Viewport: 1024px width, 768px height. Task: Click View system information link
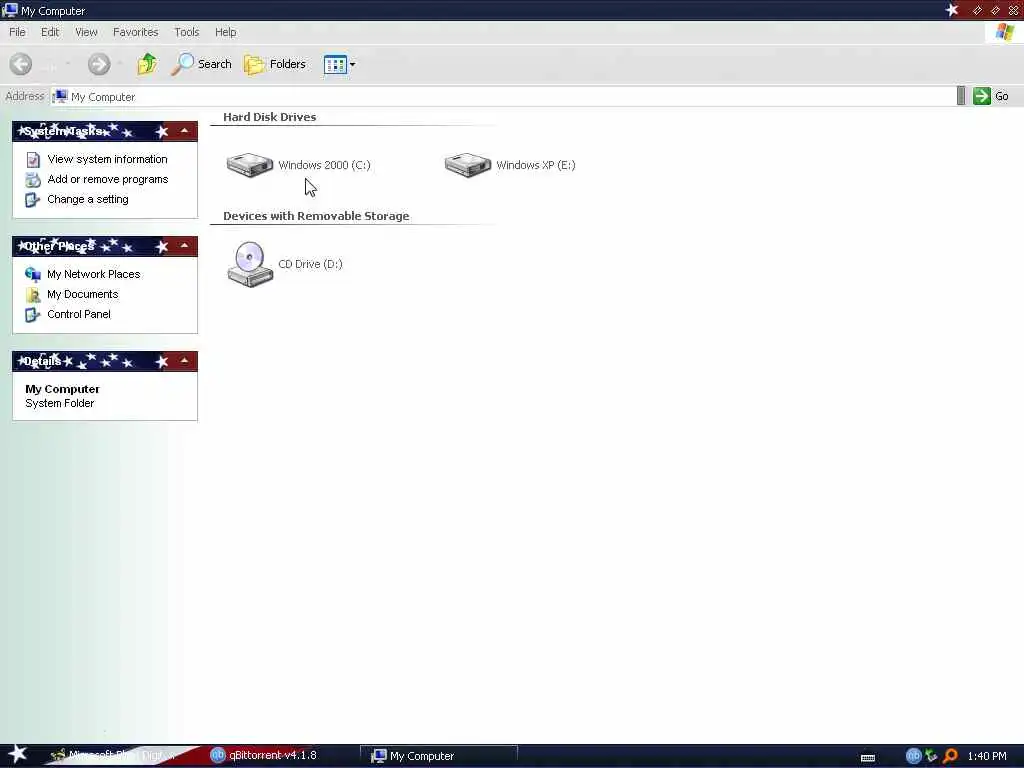point(107,159)
